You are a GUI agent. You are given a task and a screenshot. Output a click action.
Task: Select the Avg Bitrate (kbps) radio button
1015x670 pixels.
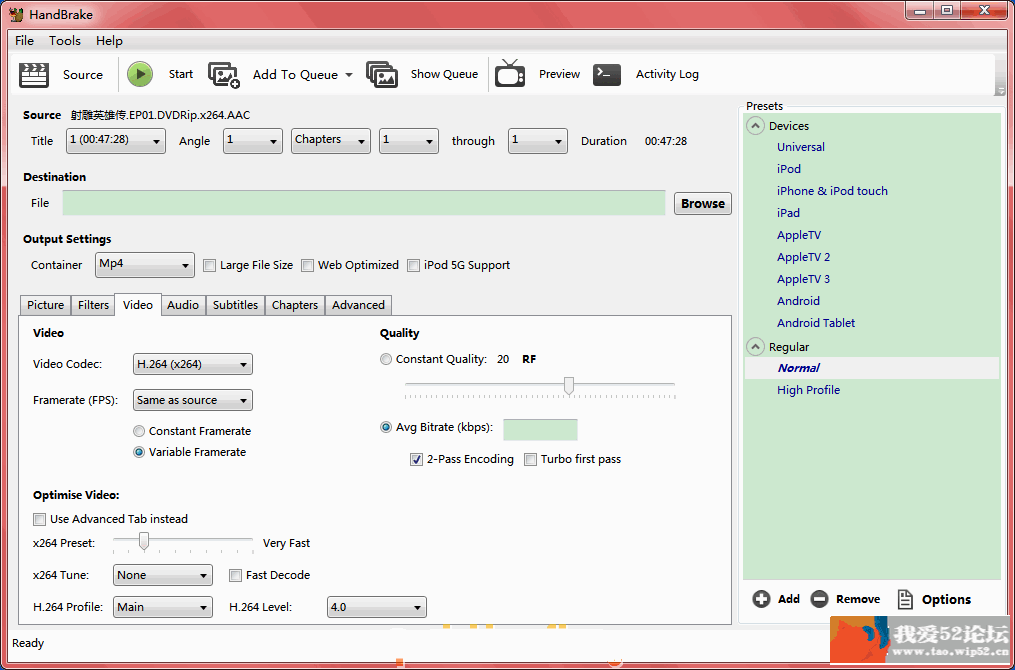coord(386,427)
